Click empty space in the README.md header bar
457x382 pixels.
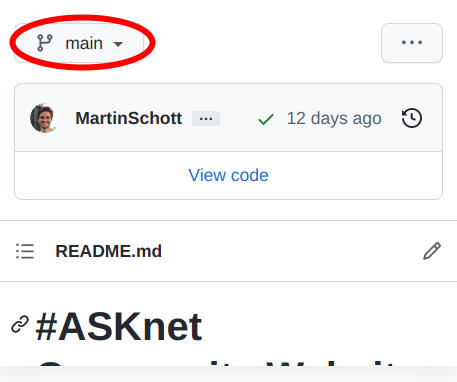[x=290, y=251]
